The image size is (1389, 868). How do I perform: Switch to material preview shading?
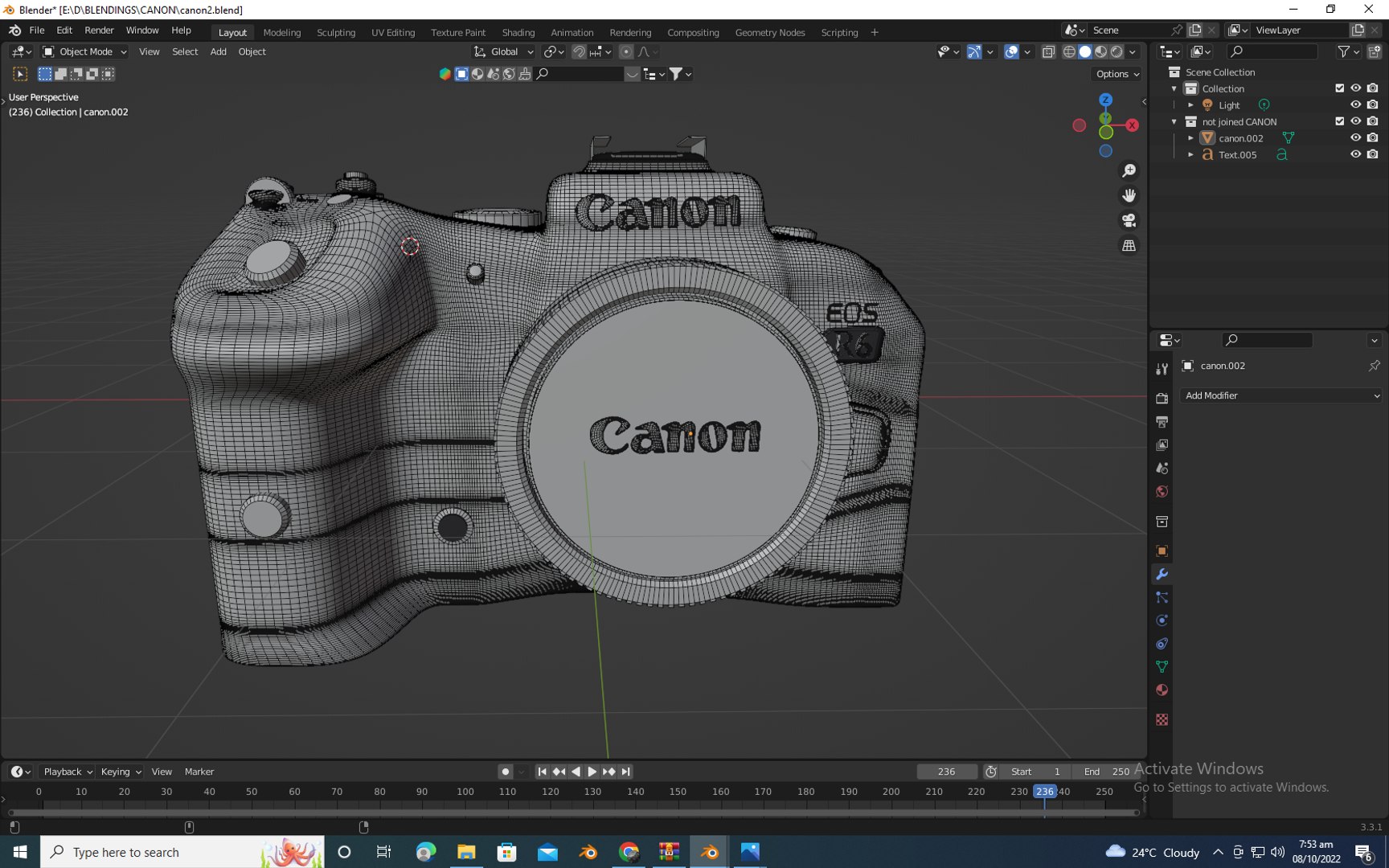(x=1101, y=51)
